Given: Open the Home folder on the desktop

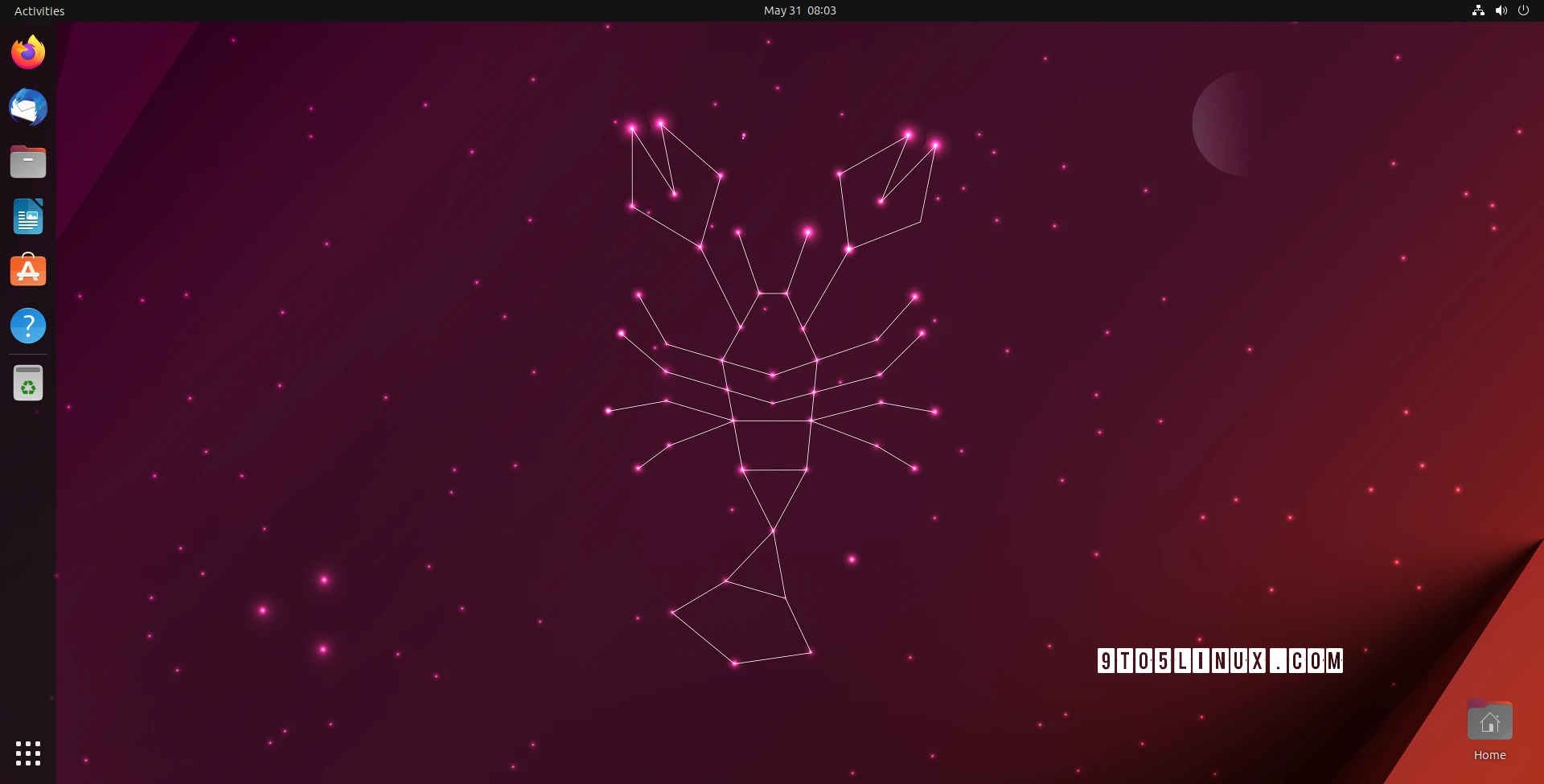Looking at the screenshot, I should tap(1489, 722).
